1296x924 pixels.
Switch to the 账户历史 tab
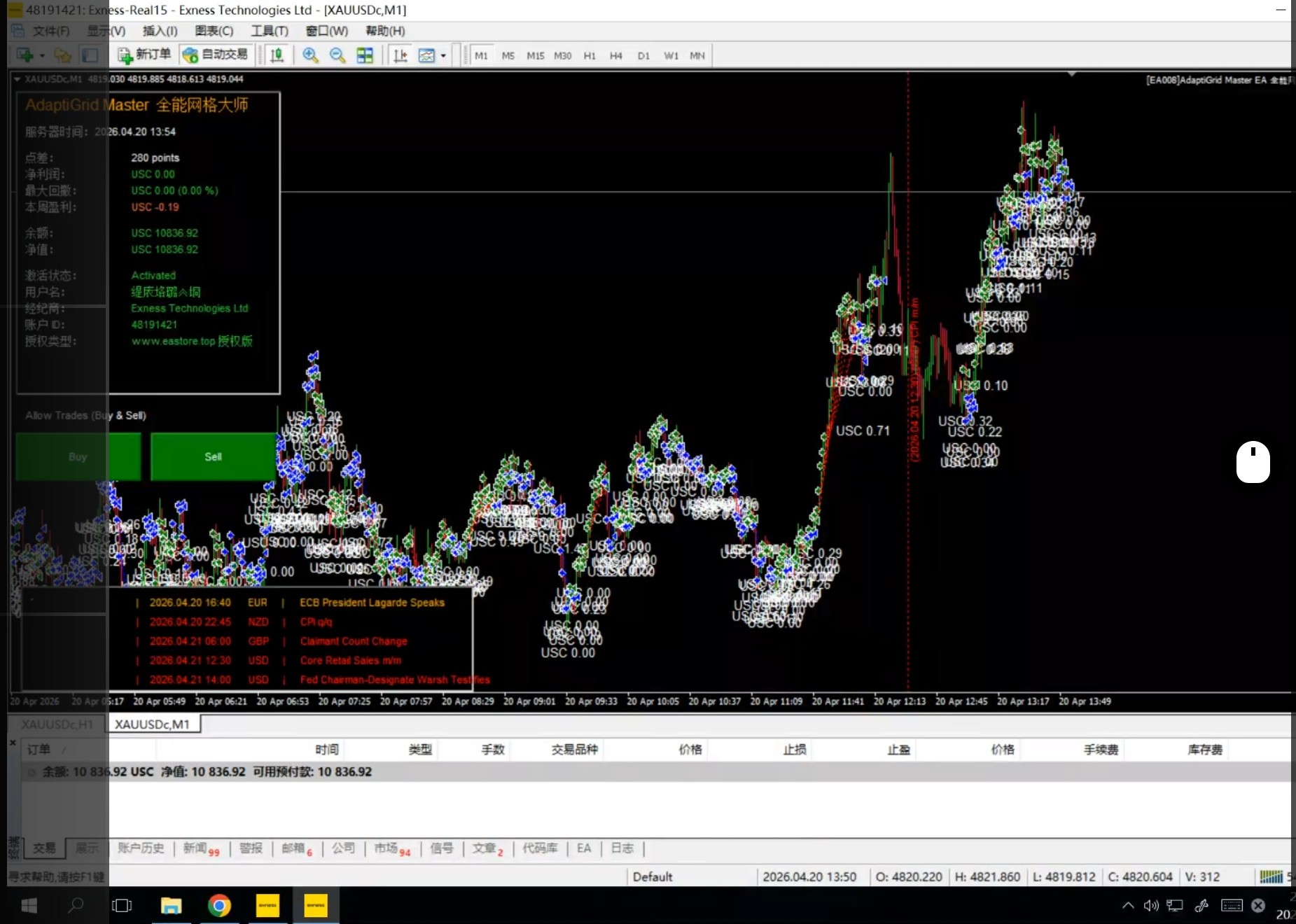click(141, 848)
